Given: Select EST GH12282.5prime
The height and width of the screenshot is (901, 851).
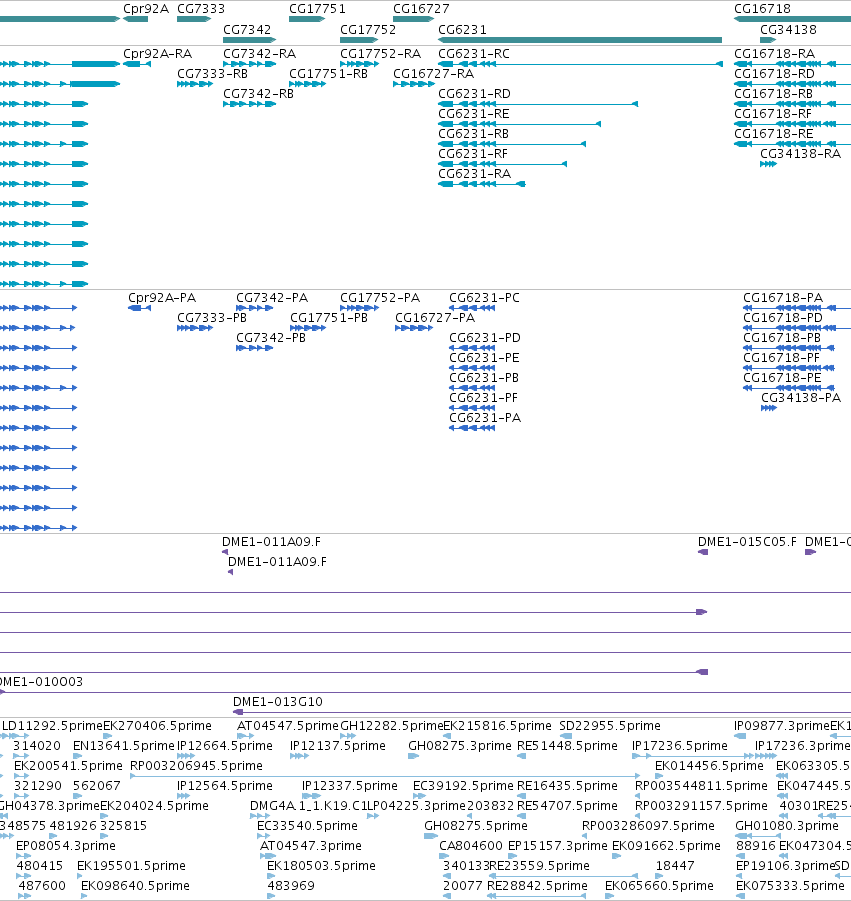Looking at the screenshot, I should (x=392, y=726).
